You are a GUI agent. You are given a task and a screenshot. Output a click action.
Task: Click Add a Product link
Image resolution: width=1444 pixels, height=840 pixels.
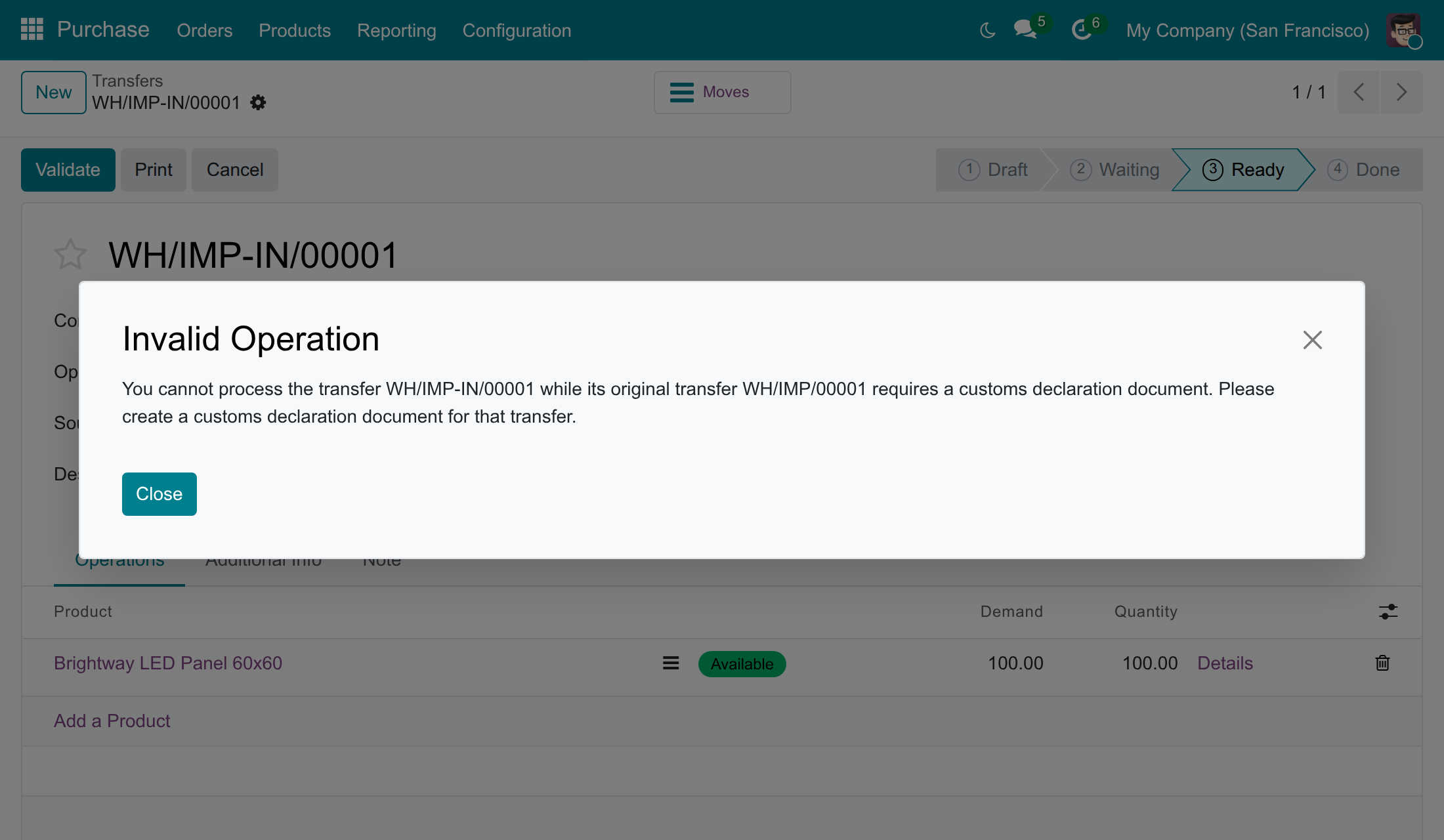click(112, 721)
